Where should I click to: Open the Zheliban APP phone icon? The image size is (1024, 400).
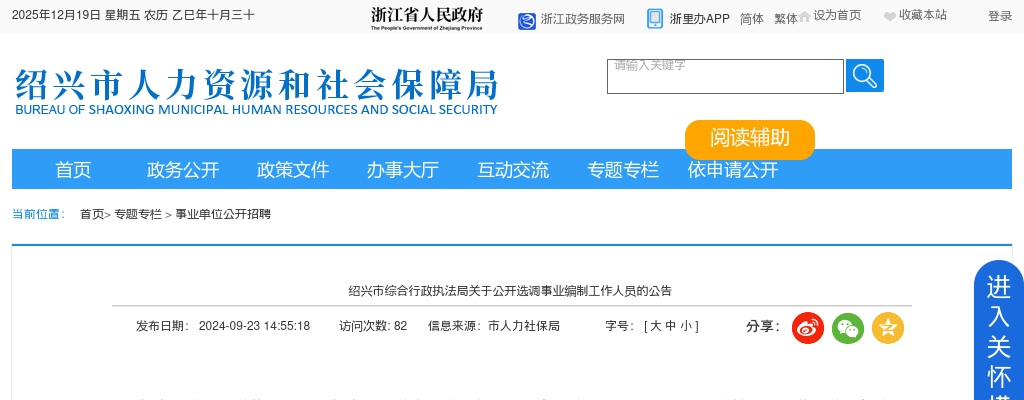[655, 19]
